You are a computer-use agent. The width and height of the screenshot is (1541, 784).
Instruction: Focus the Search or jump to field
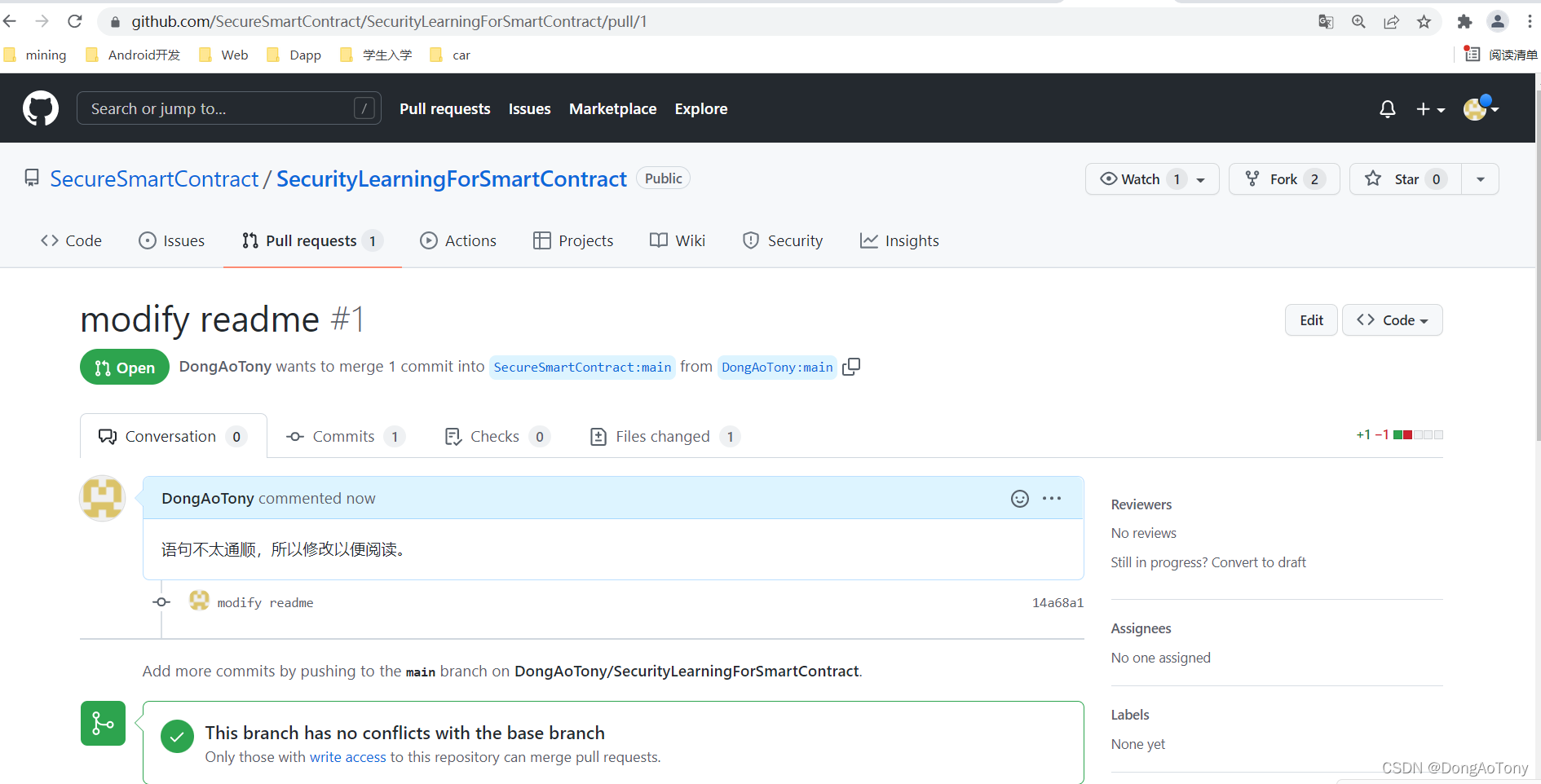pos(229,108)
